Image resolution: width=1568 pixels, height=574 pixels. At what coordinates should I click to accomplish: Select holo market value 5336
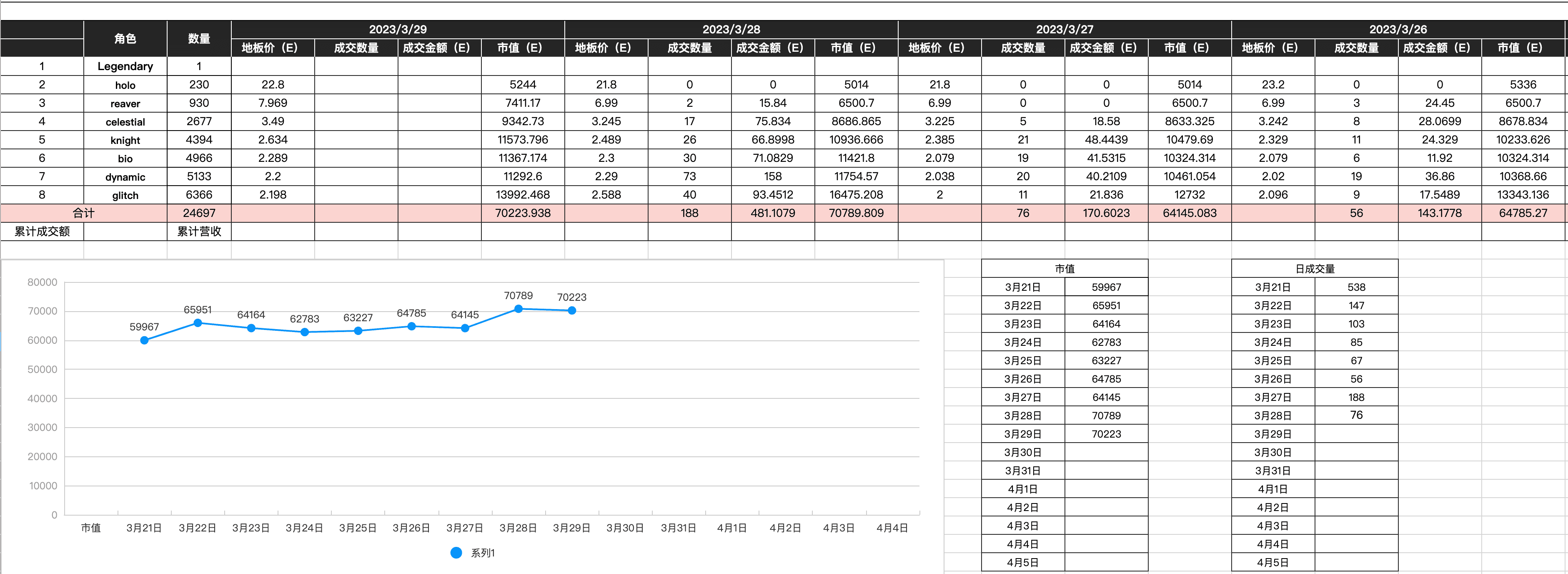click(1523, 85)
